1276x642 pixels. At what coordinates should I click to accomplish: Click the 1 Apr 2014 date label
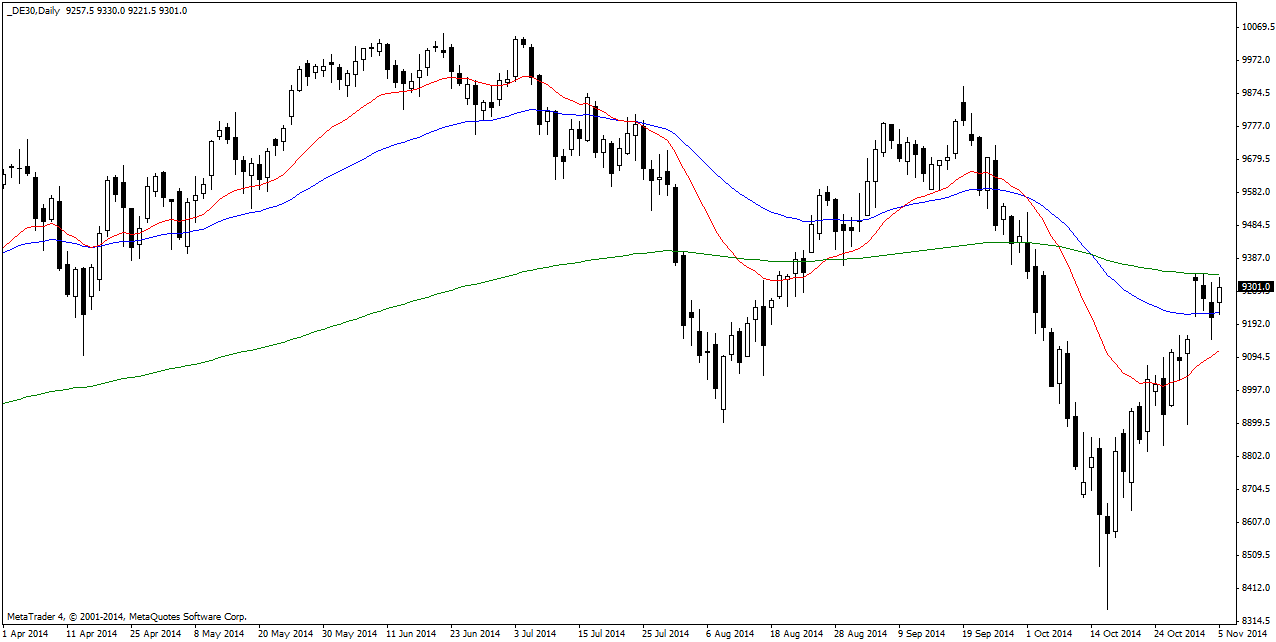(24, 633)
